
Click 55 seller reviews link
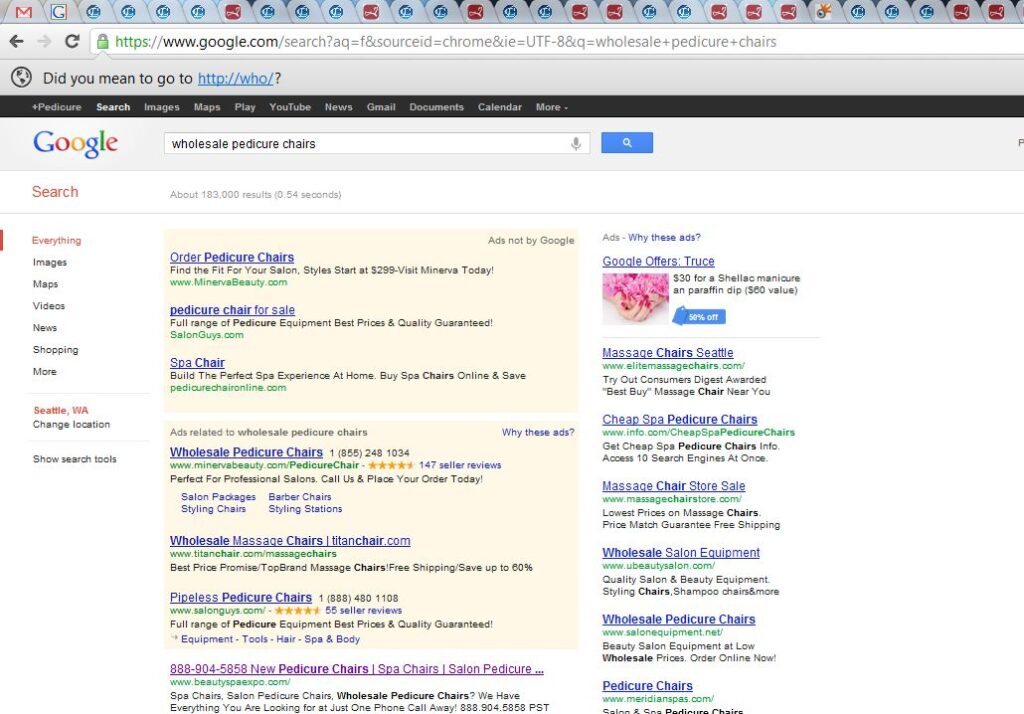(x=363, y=610)
